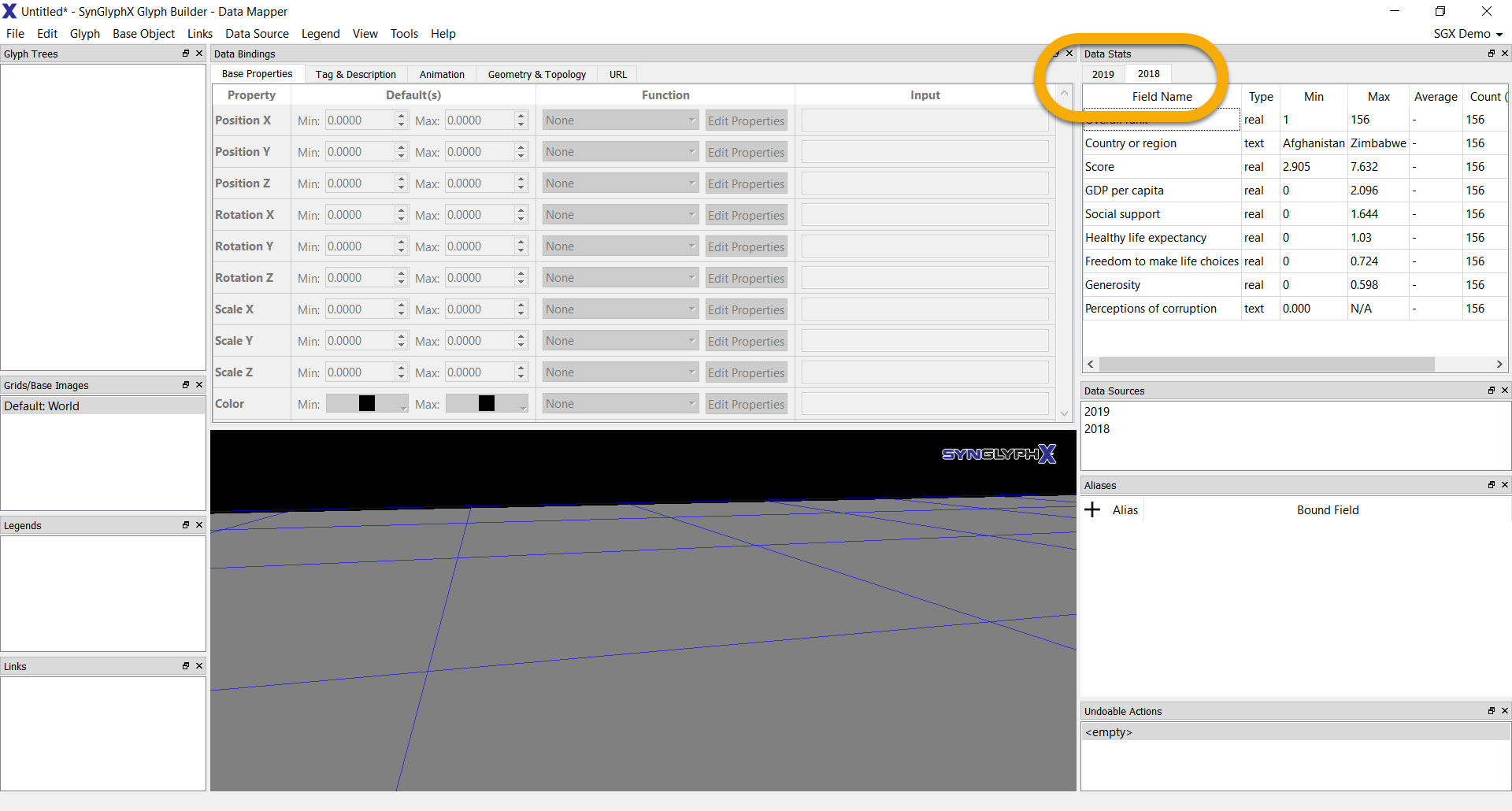This screenshot has width=1512, height=811.
Task: Open the Scale X function dropdown
Action: (x=621, y=309)
